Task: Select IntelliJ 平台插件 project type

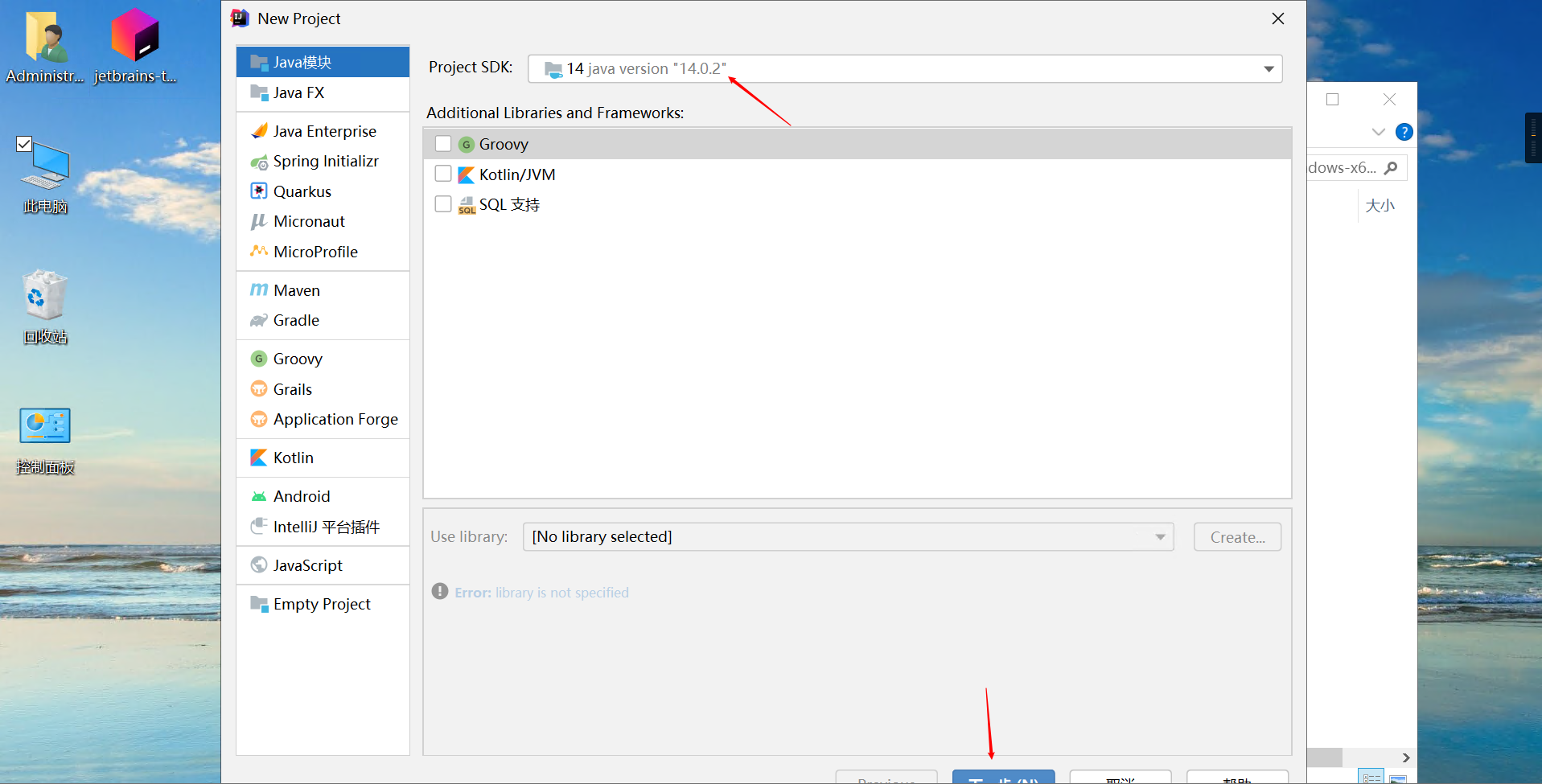Action: 323,527
